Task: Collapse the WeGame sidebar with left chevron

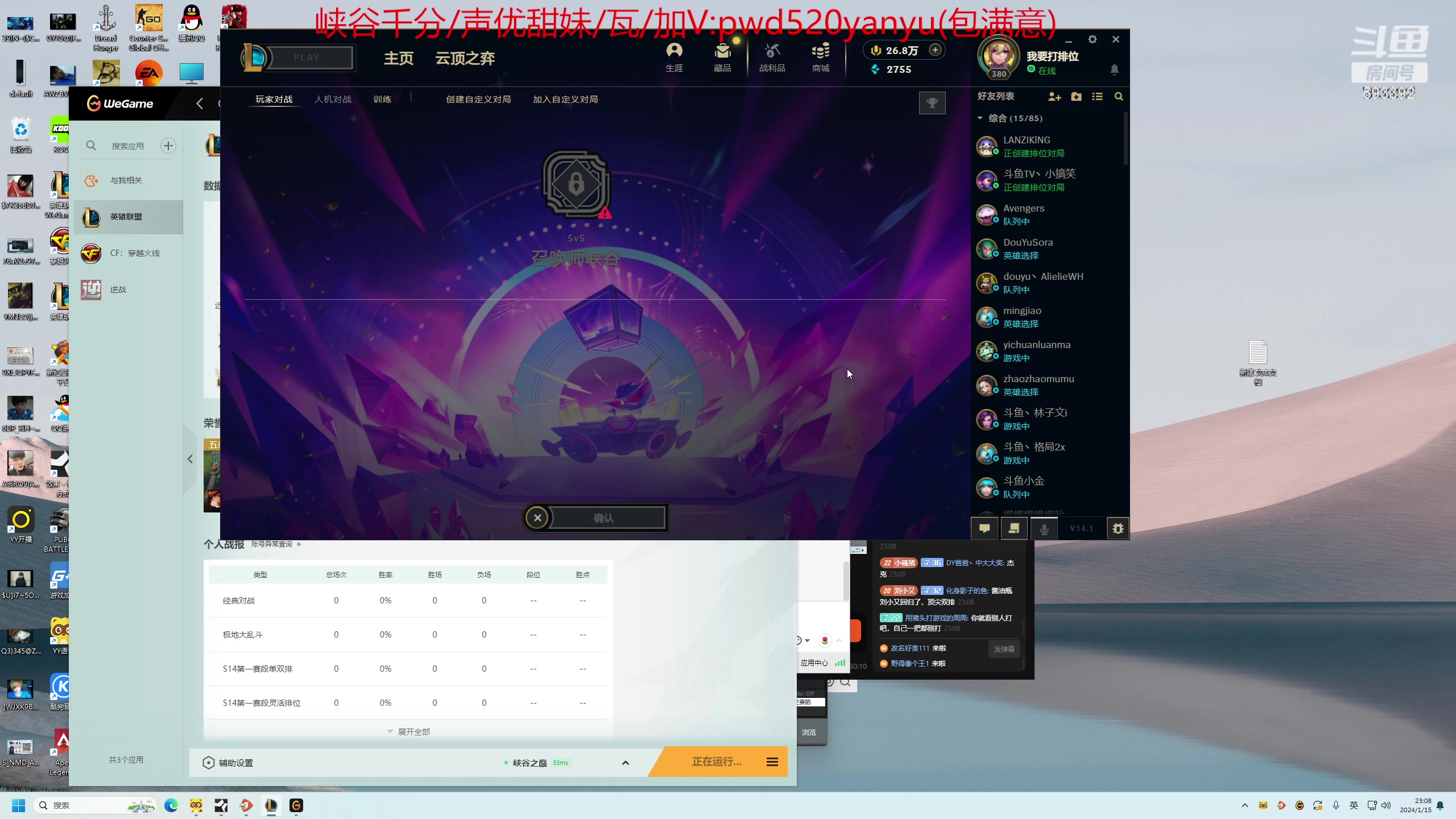Action: tap(190, 459)
